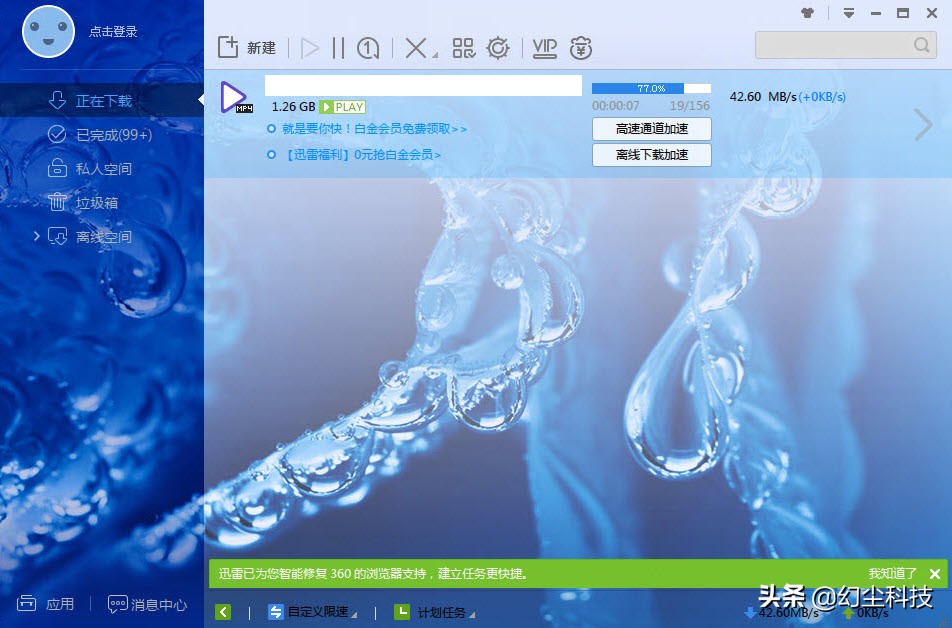The image size is (952, 628).
Task: Open the batch operations icon
Action: point(464,47)
